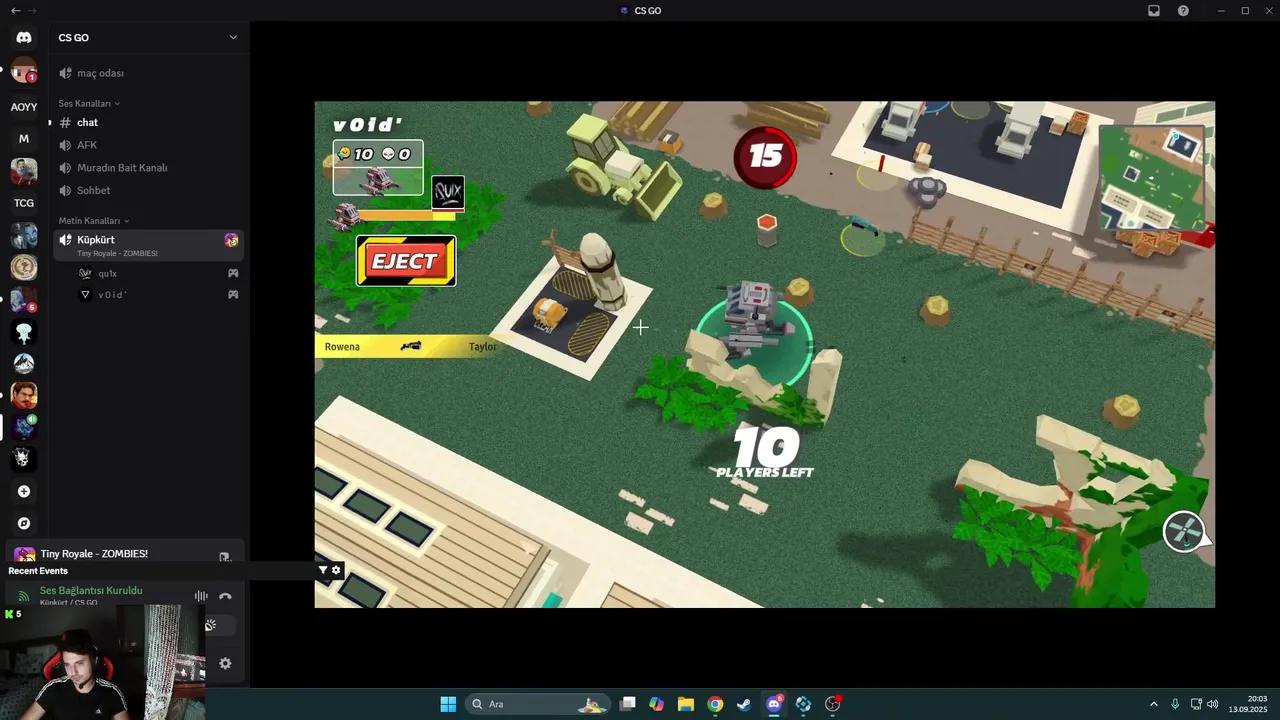Join Muradın Bait Kanalı voice channel
The width and height of the screenshot is (1280, 720).
coord(148,168)
